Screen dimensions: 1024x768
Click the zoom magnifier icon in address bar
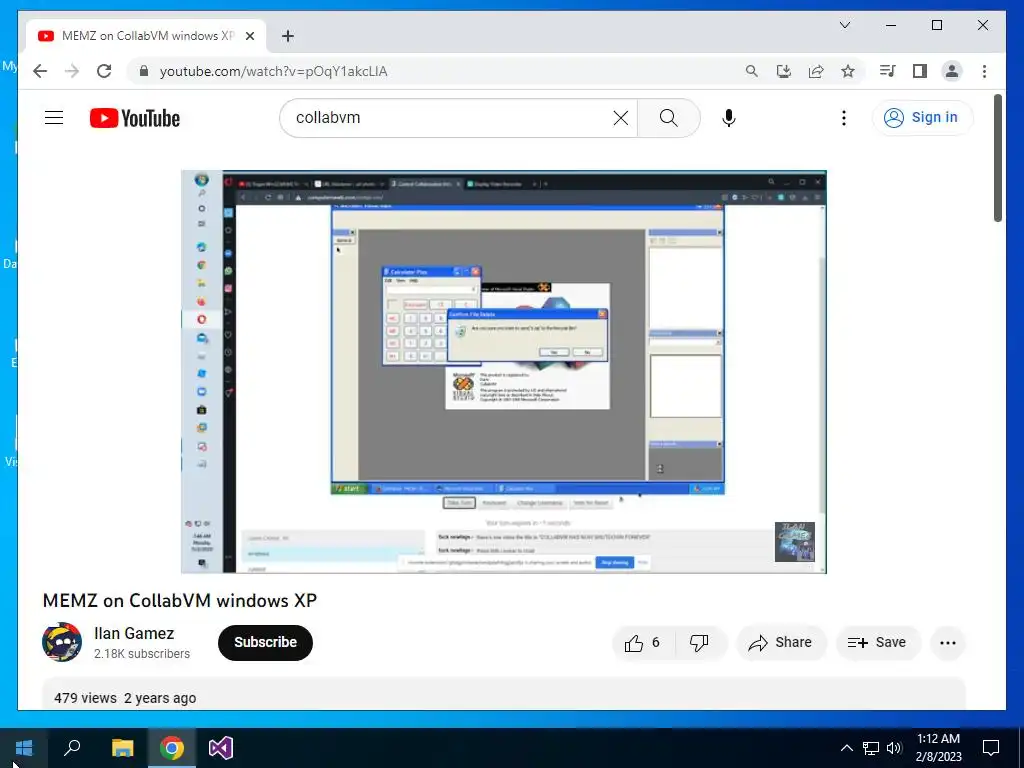(752, 71)
